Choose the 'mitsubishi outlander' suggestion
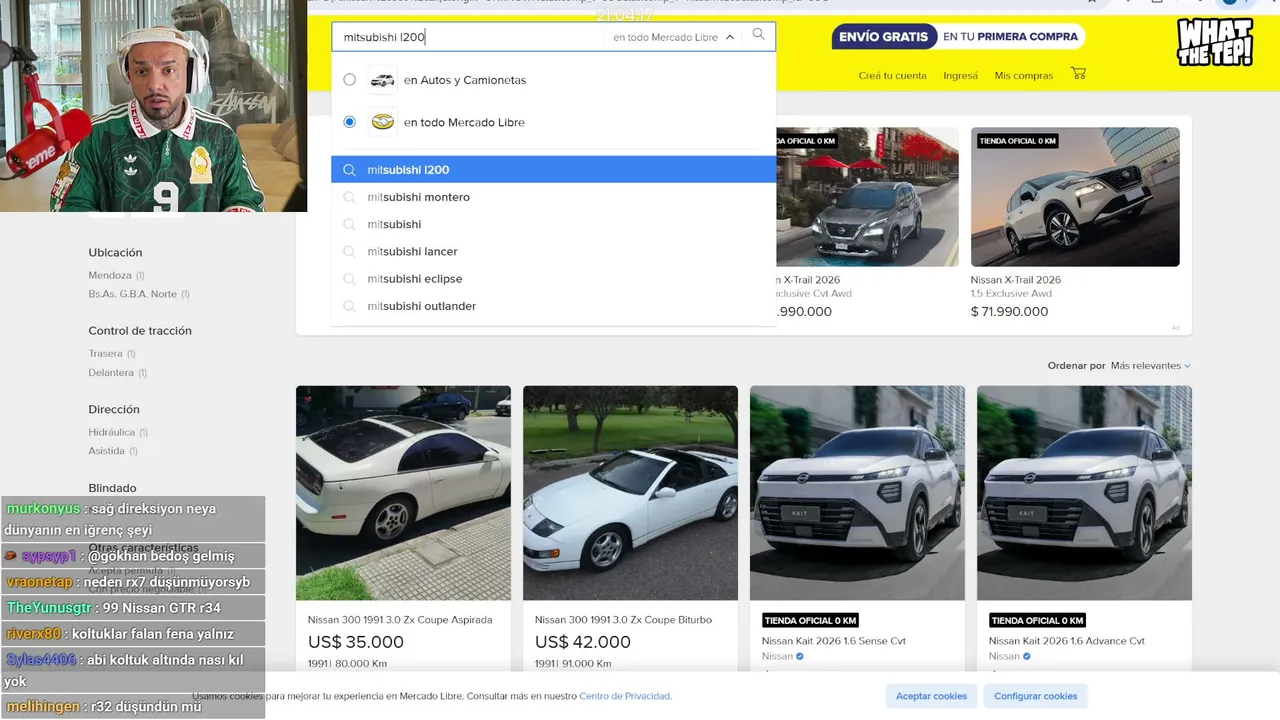This screenshot has height=720, width=1280. coord(553,306)
